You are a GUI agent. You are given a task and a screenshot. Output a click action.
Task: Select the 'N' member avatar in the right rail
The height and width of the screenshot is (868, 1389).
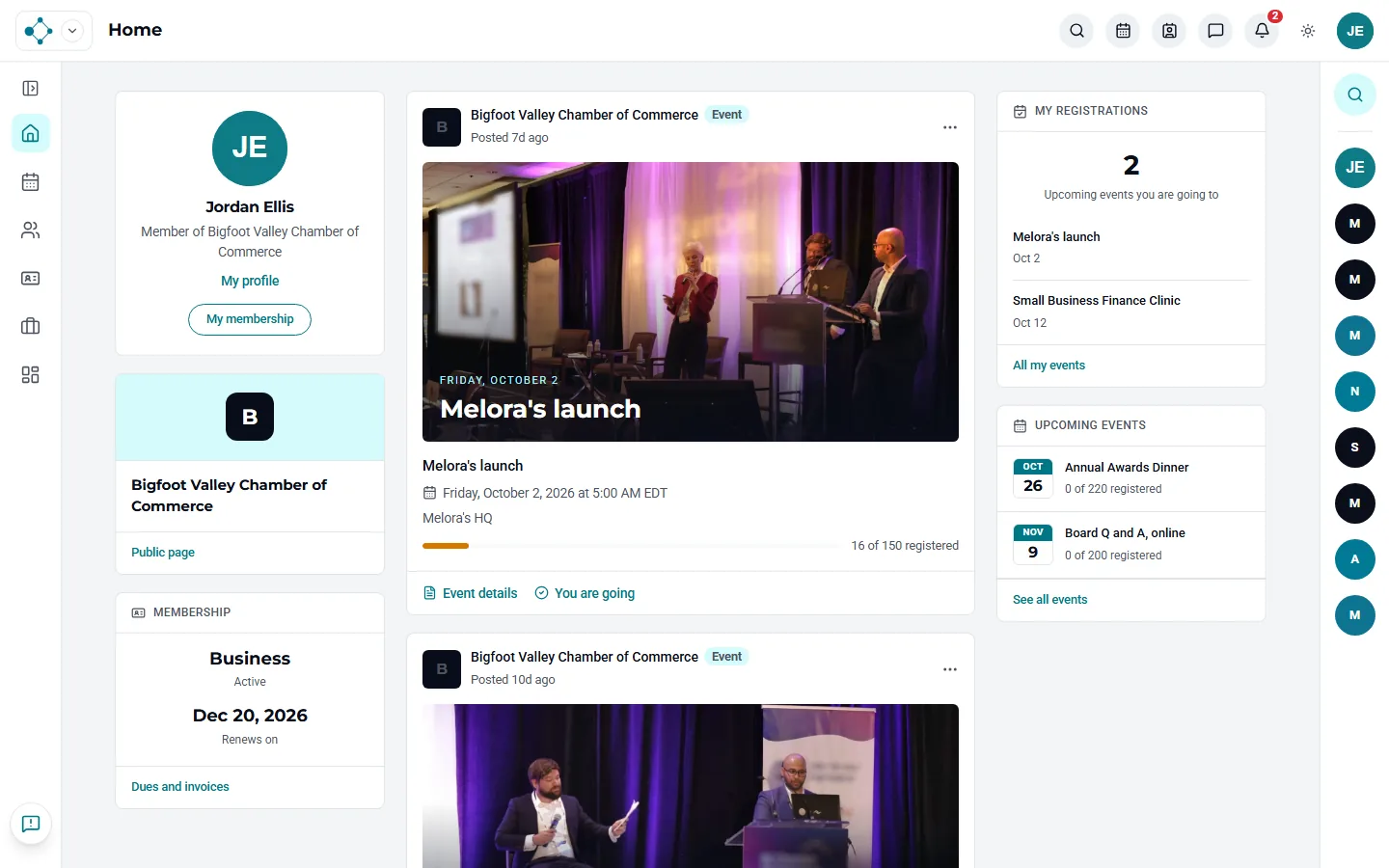tap(1355, 392)
